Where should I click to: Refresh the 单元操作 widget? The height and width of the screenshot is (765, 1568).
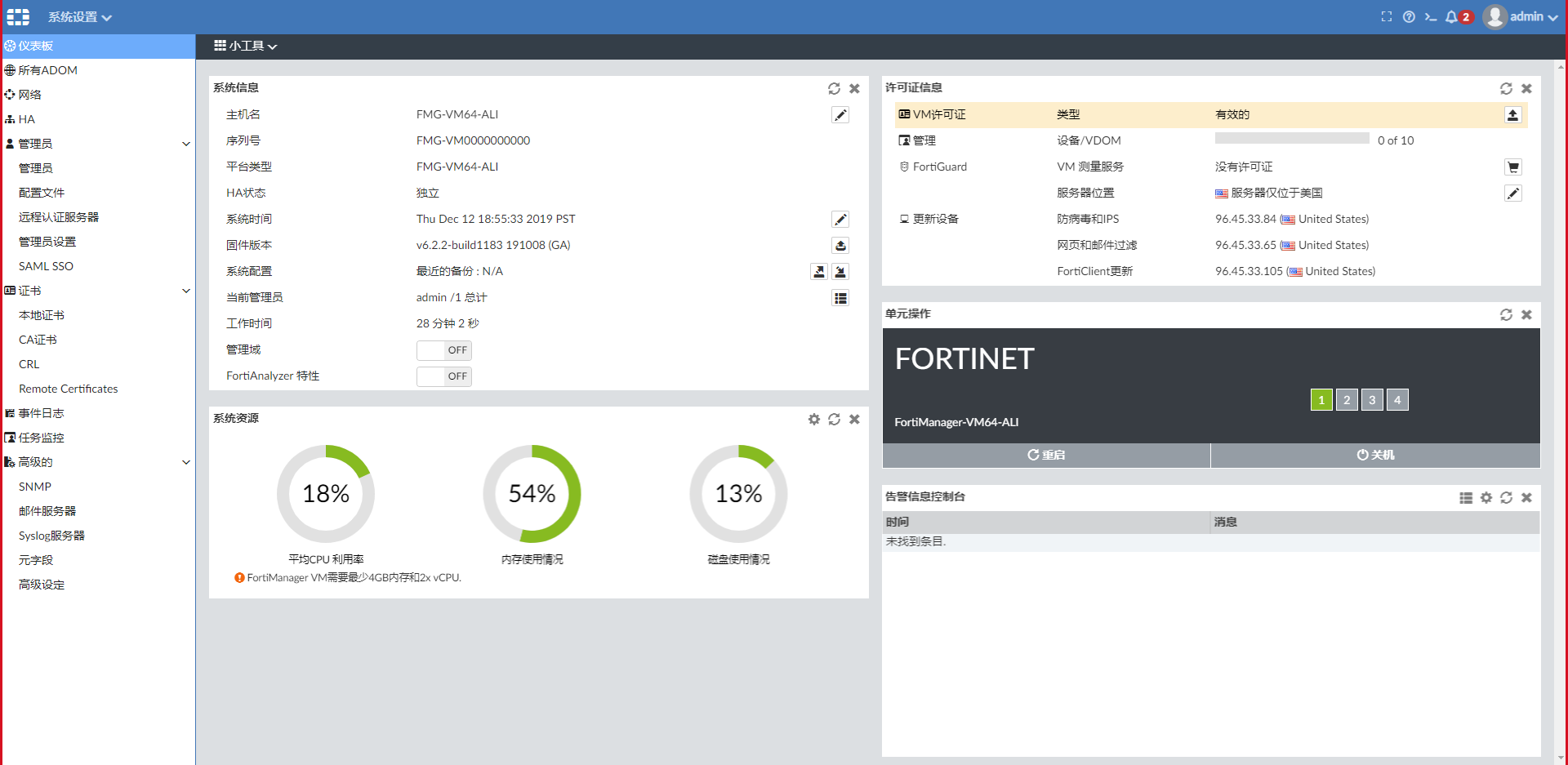pos(1506,314)
